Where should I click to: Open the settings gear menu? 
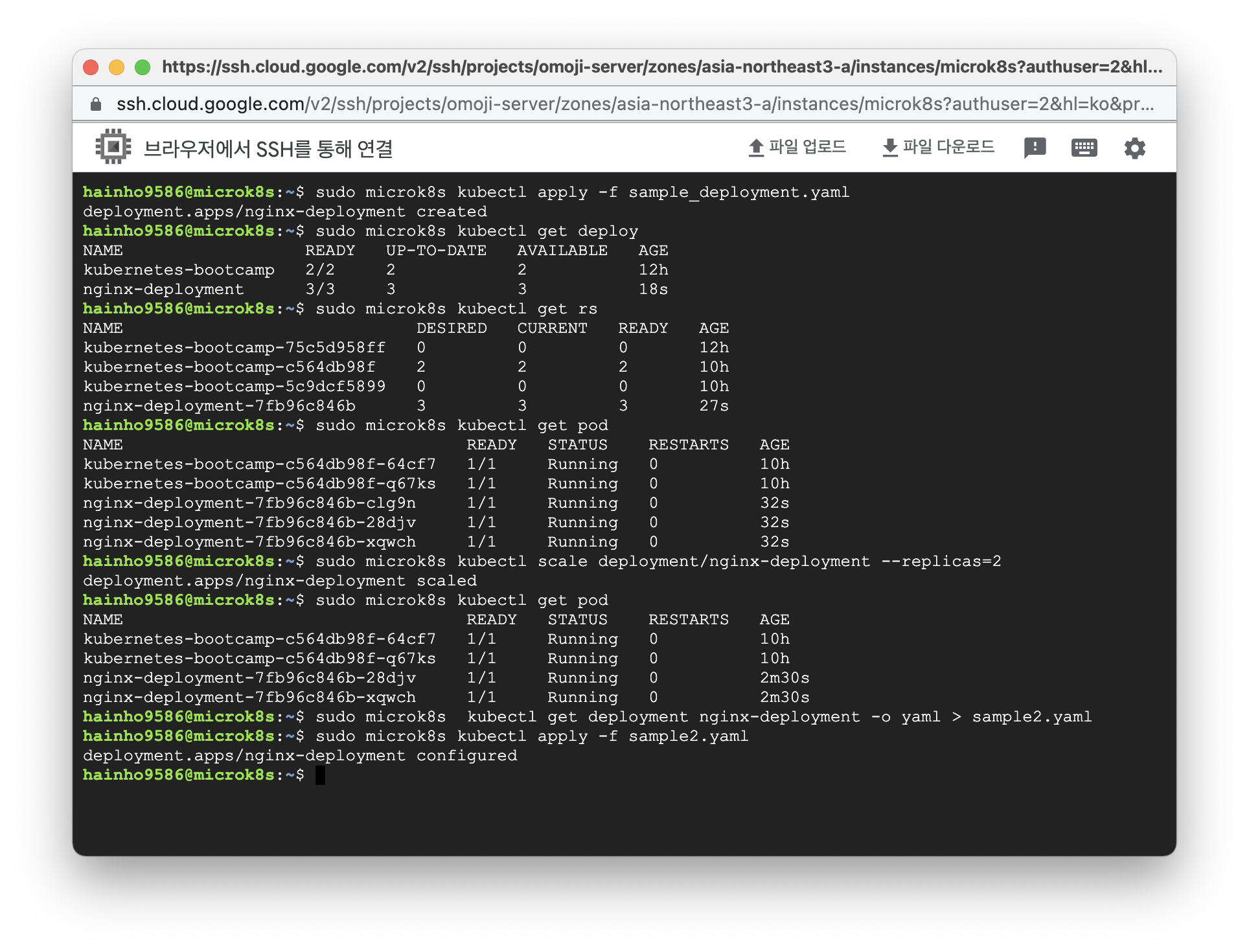click(x=1134, y=148)
